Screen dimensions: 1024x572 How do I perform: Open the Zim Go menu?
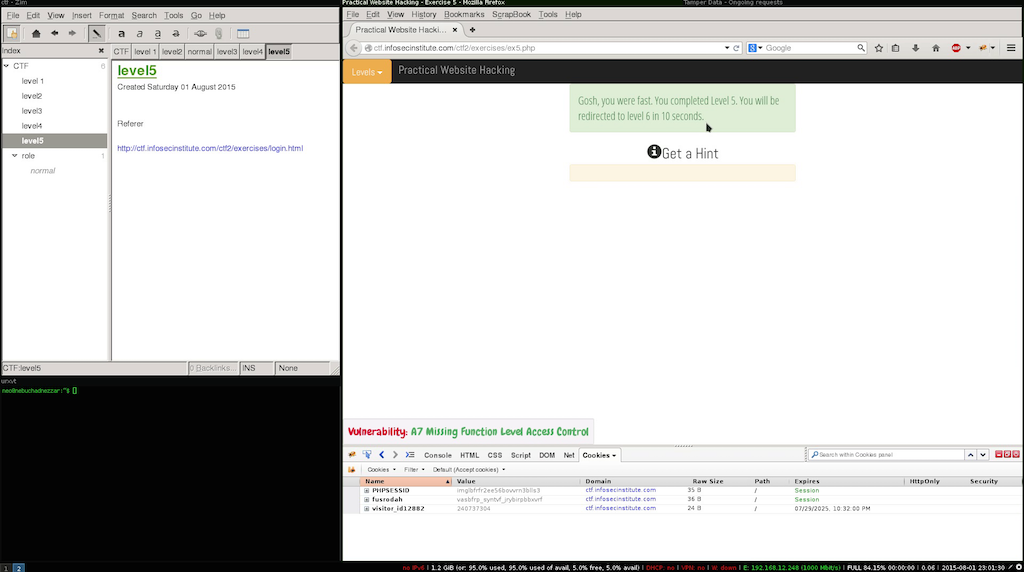click(196, 15)
